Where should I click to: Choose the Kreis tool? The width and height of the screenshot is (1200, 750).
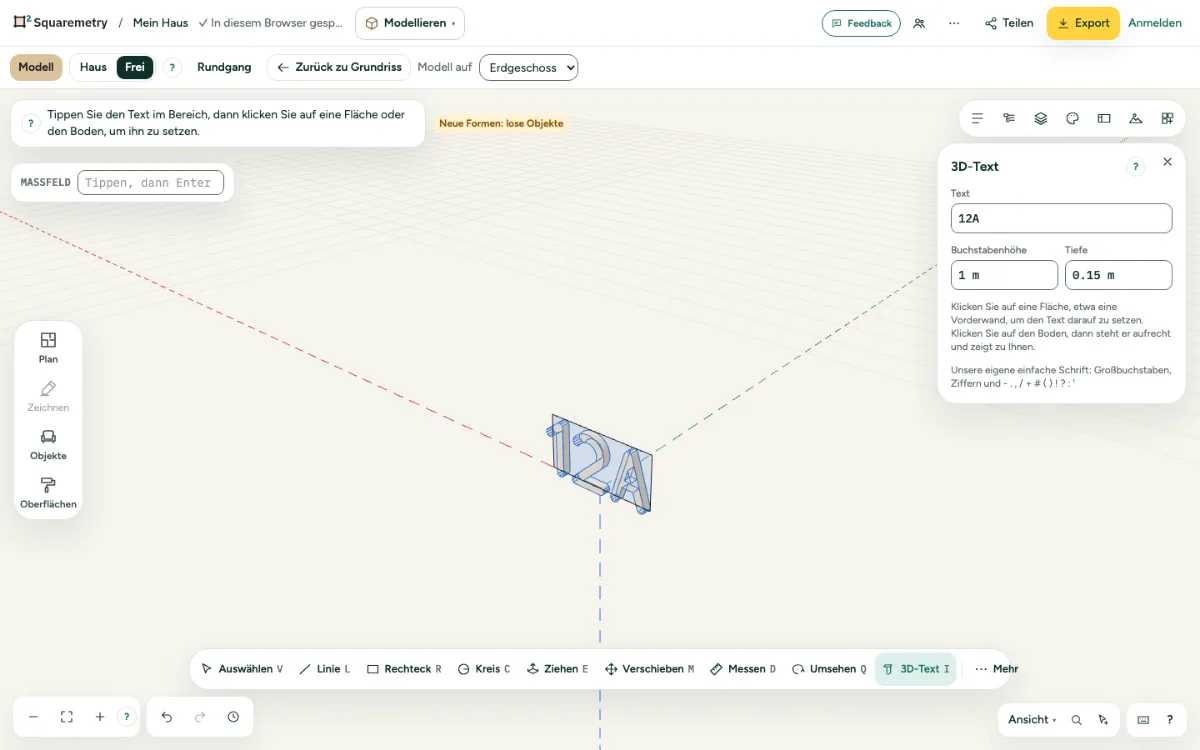pos(484,669)
